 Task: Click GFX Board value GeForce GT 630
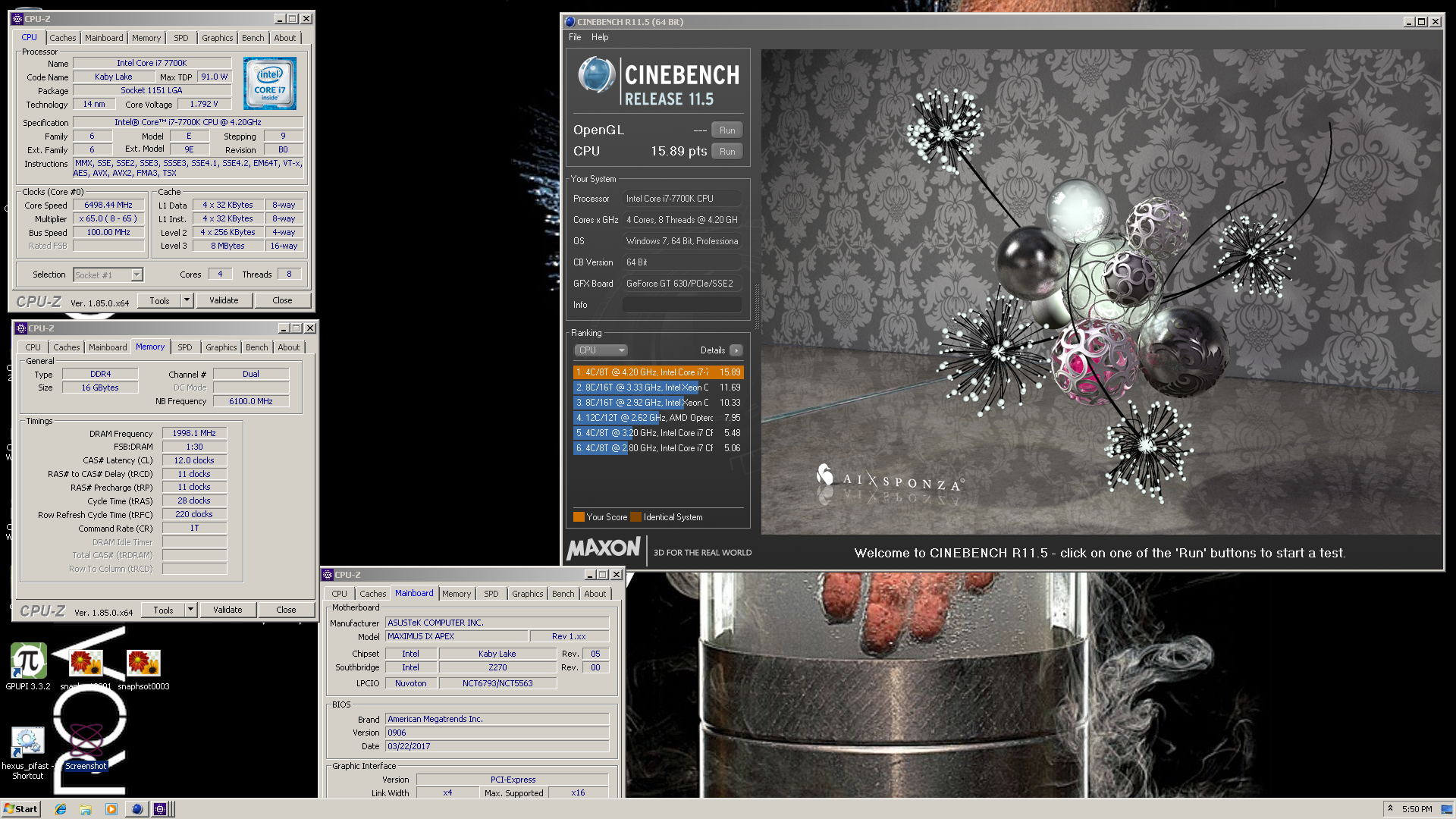point(682,284)
